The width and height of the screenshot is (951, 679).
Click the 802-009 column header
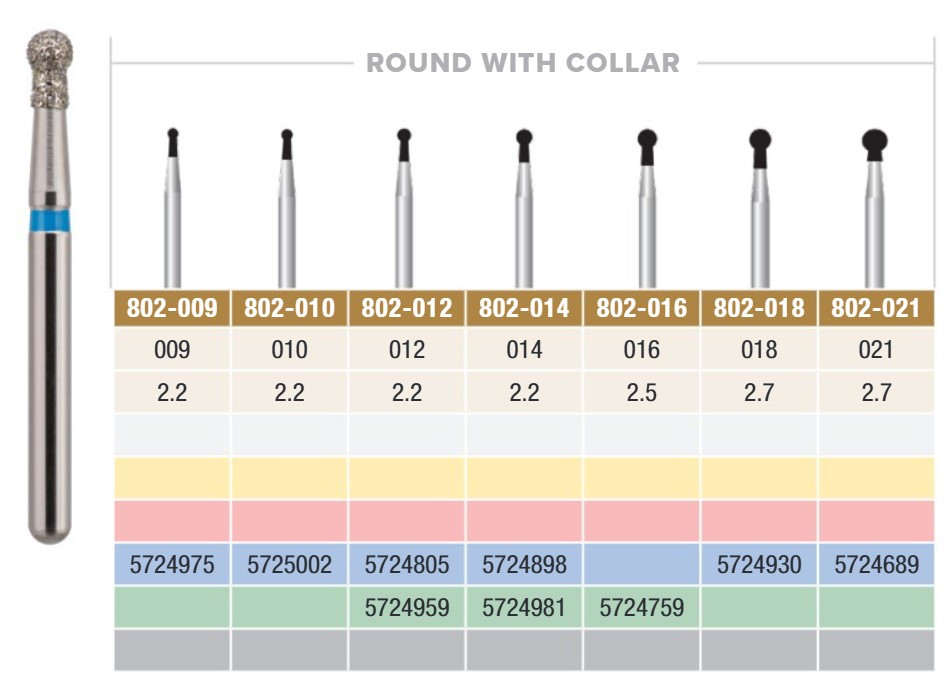point(172,308)
